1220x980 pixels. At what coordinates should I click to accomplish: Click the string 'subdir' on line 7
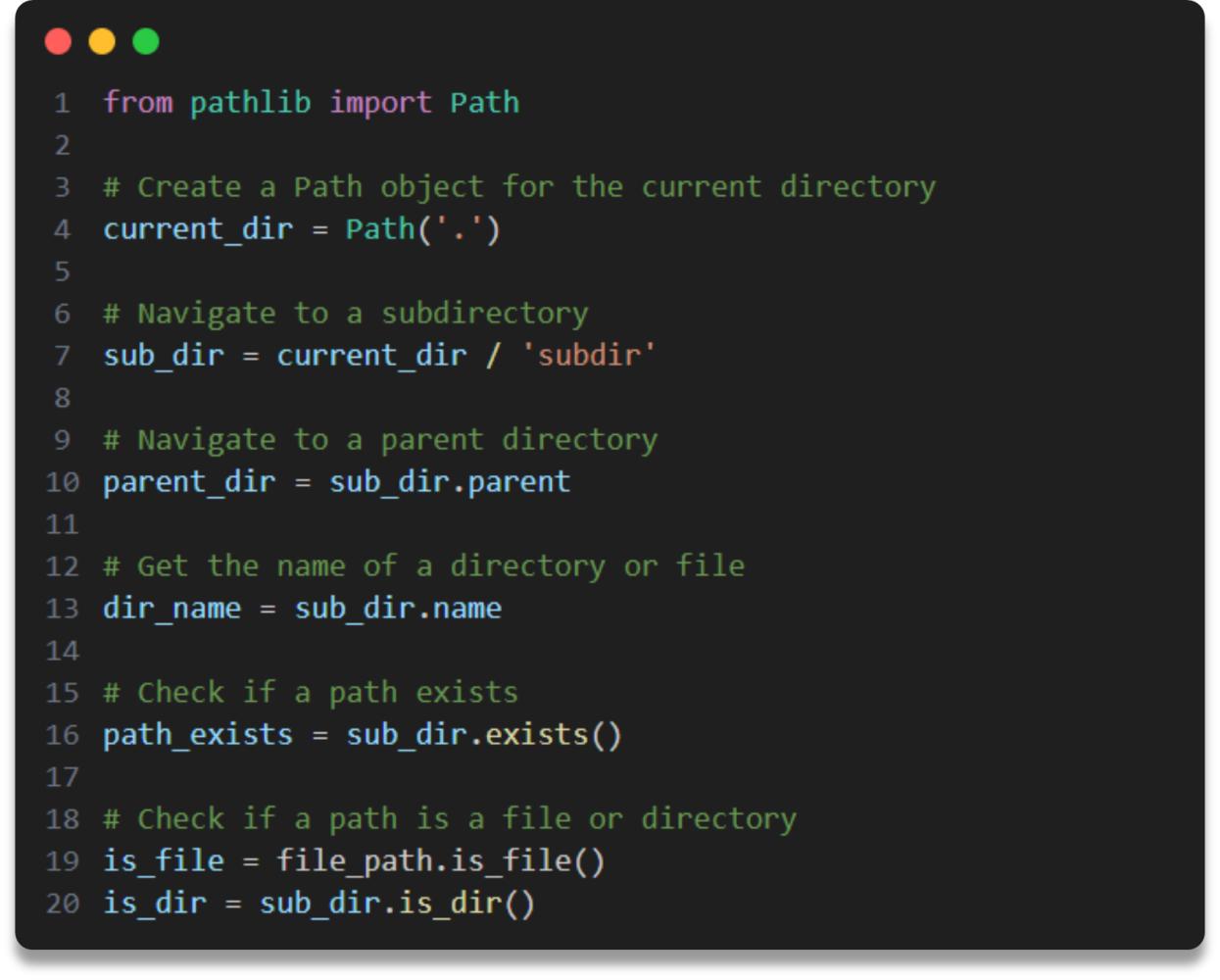[x=588, y=355]
